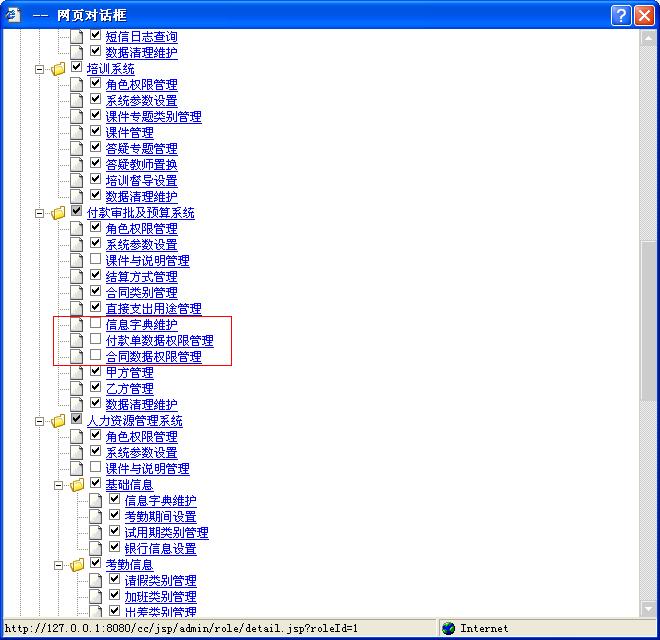Toggle the 付款审批及预算系统 checkbox

(x=77, y=211)
